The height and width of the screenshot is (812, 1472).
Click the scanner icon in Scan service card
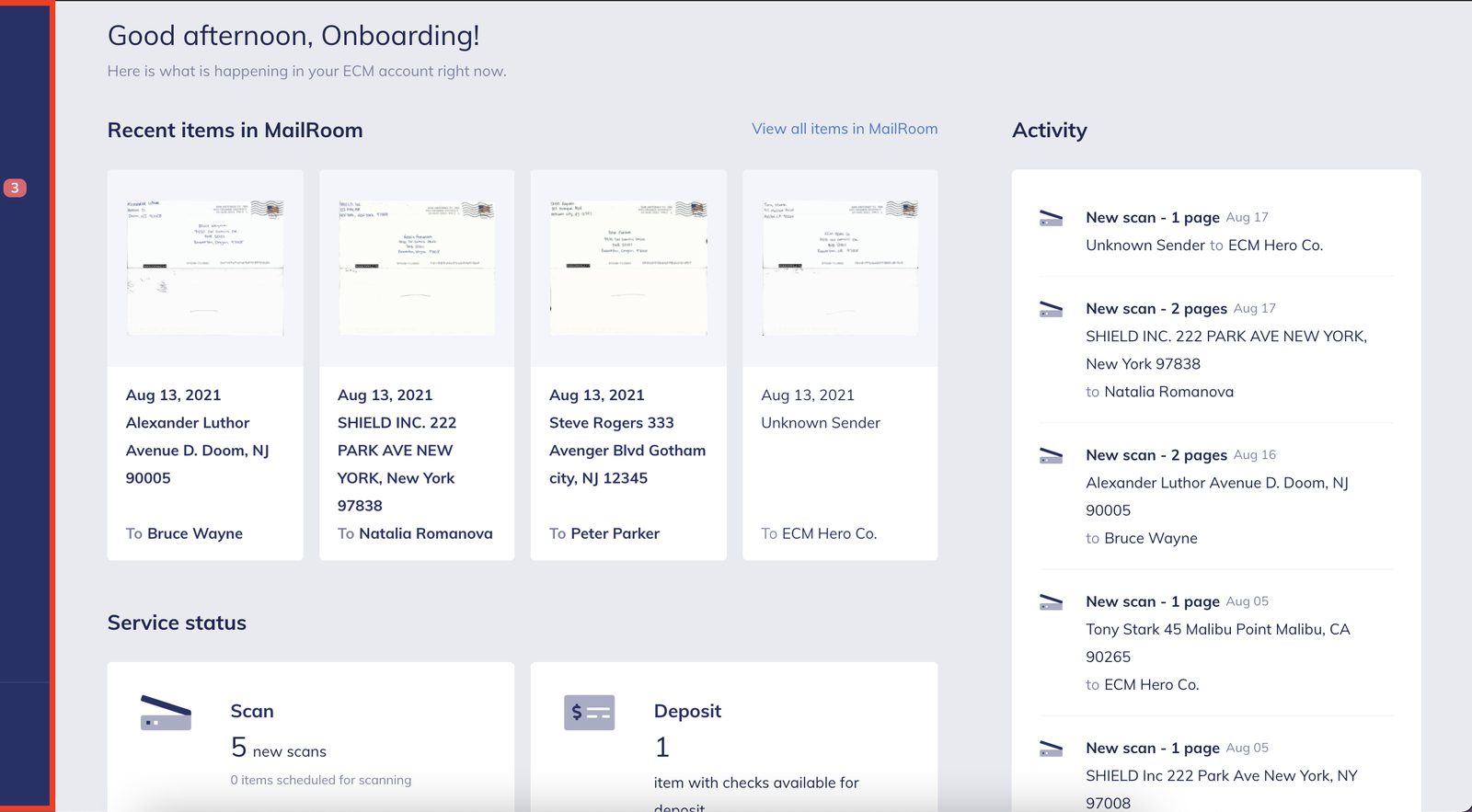[166, 713]
